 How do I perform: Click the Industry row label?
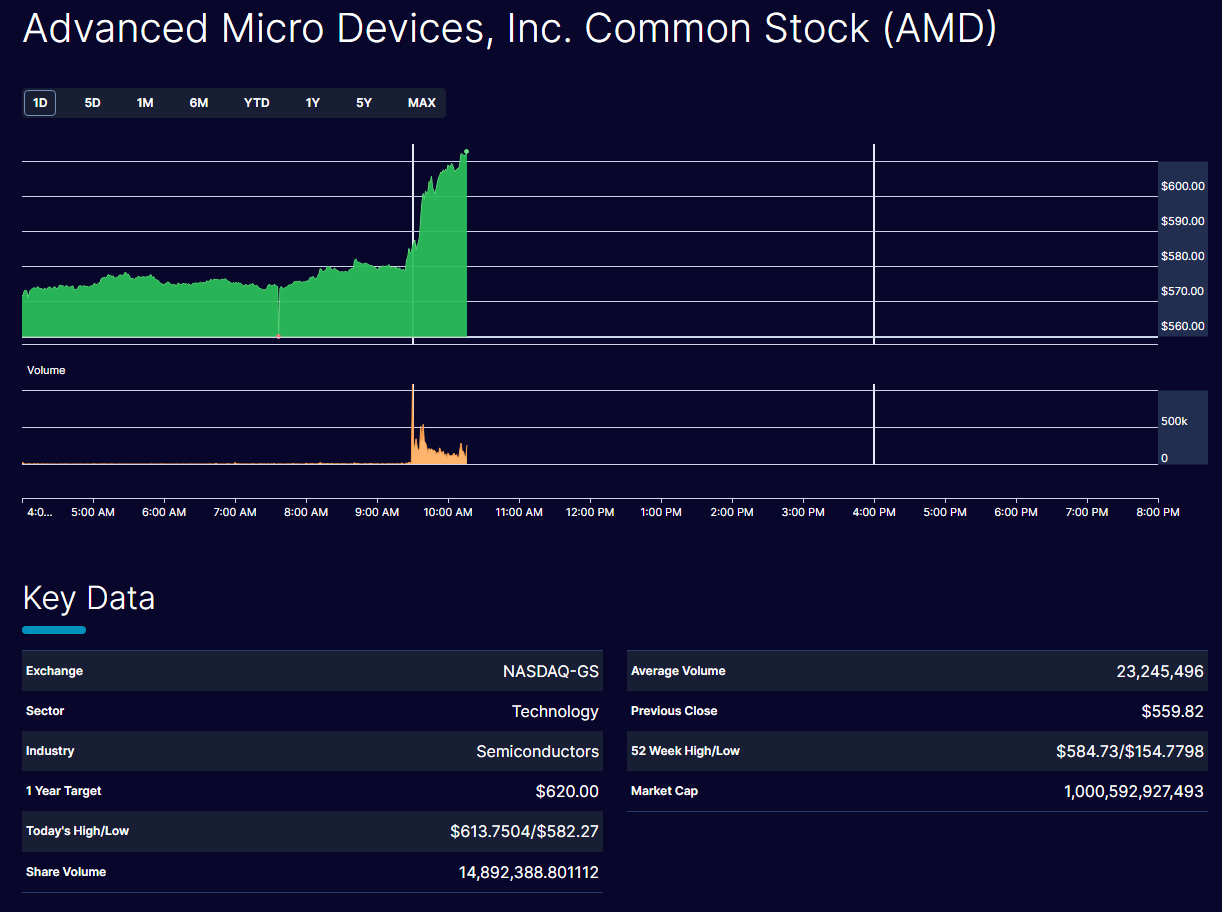tap(50, 751)
